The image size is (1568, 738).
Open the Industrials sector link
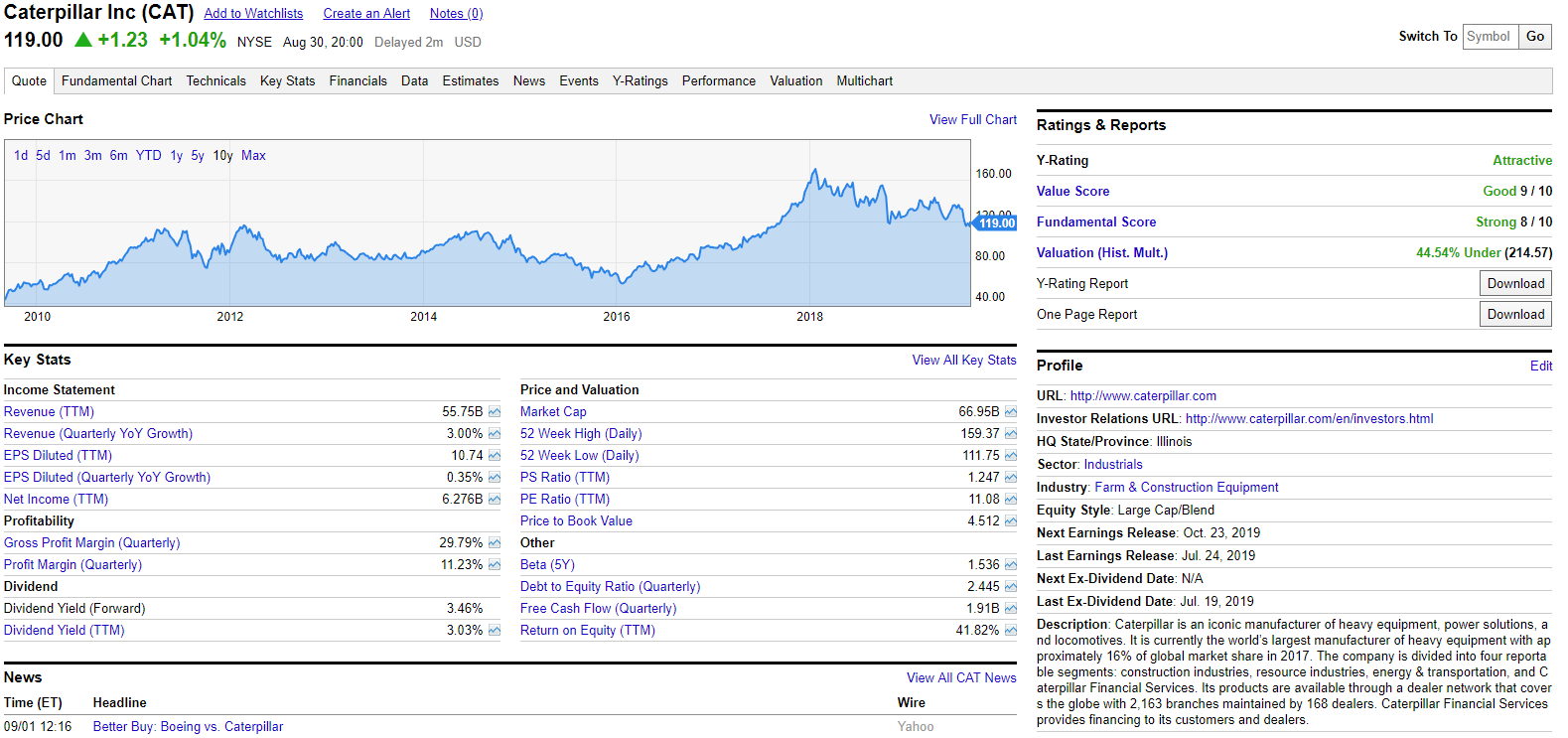1113,464
